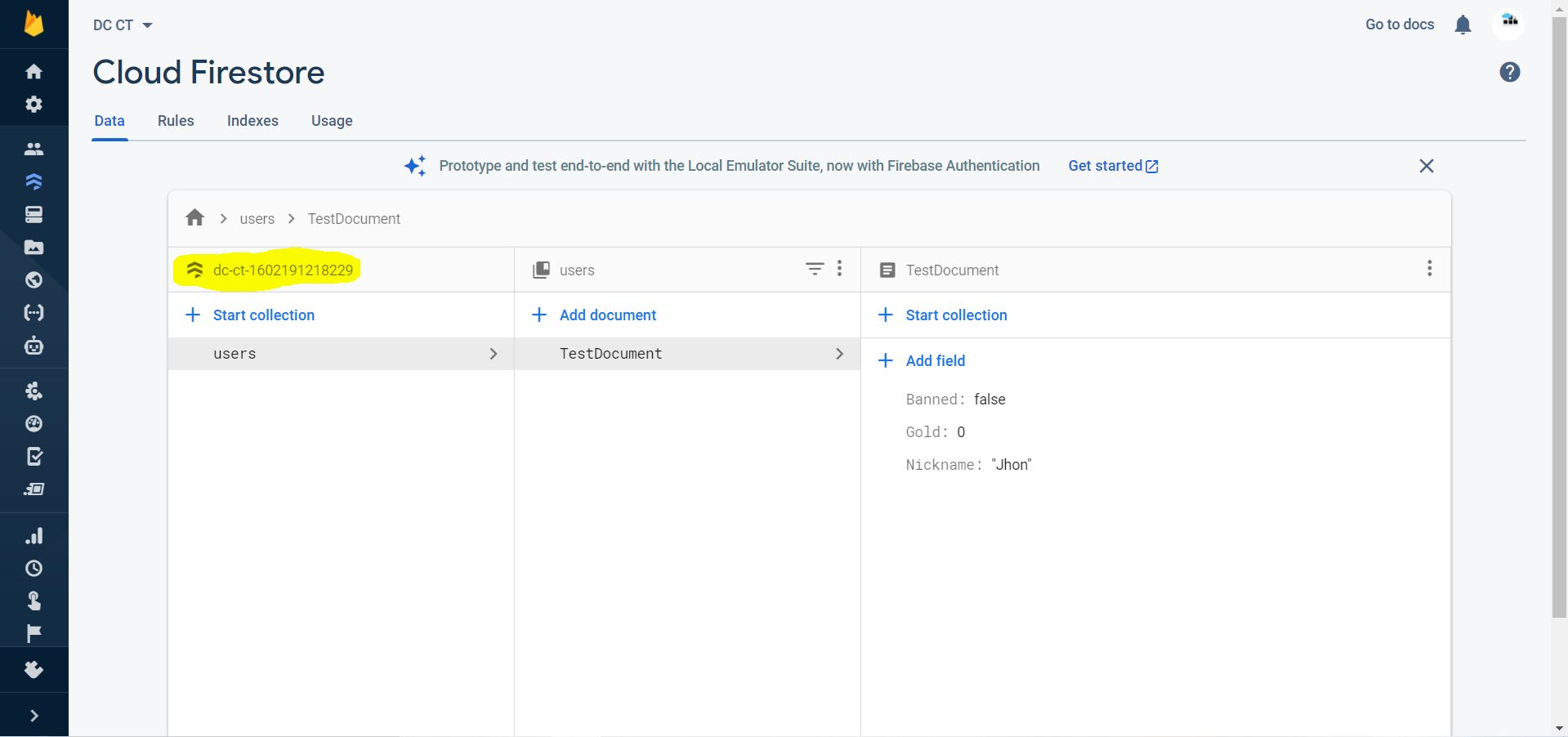
Task: Open project settings gear icon
Action: (x=34, y=105)
